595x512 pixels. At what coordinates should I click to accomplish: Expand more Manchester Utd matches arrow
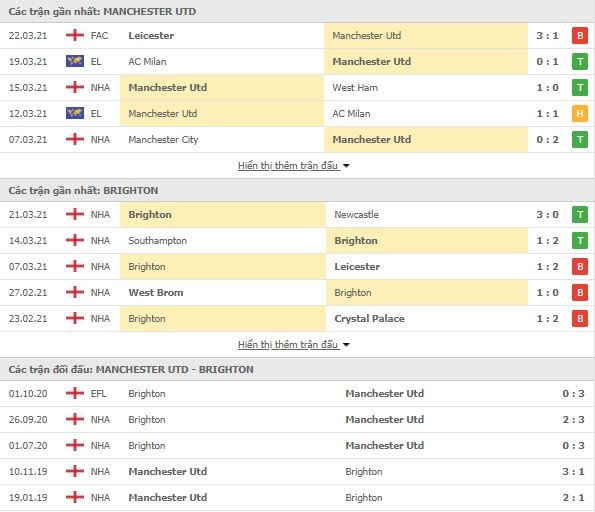tap(346, 166)
